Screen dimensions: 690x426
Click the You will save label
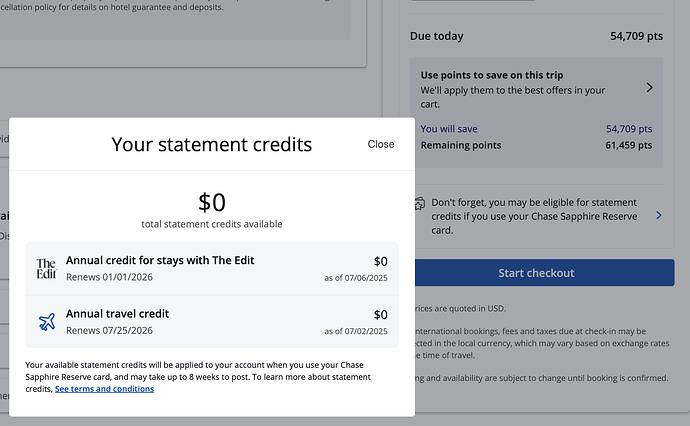click(x=449, y=129)
